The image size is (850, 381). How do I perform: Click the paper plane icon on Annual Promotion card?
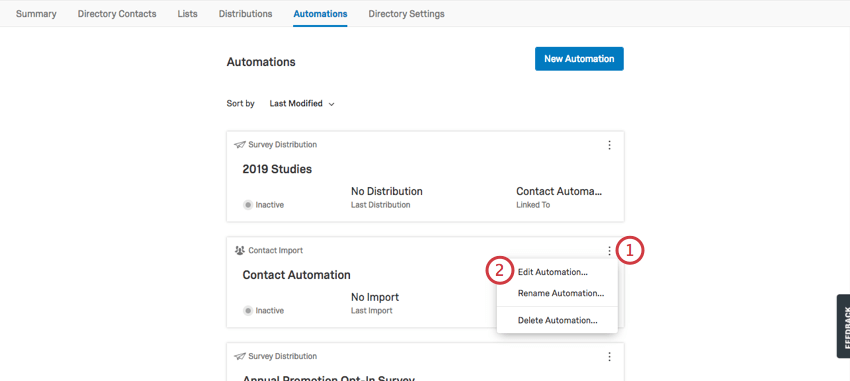pos(240,356)
